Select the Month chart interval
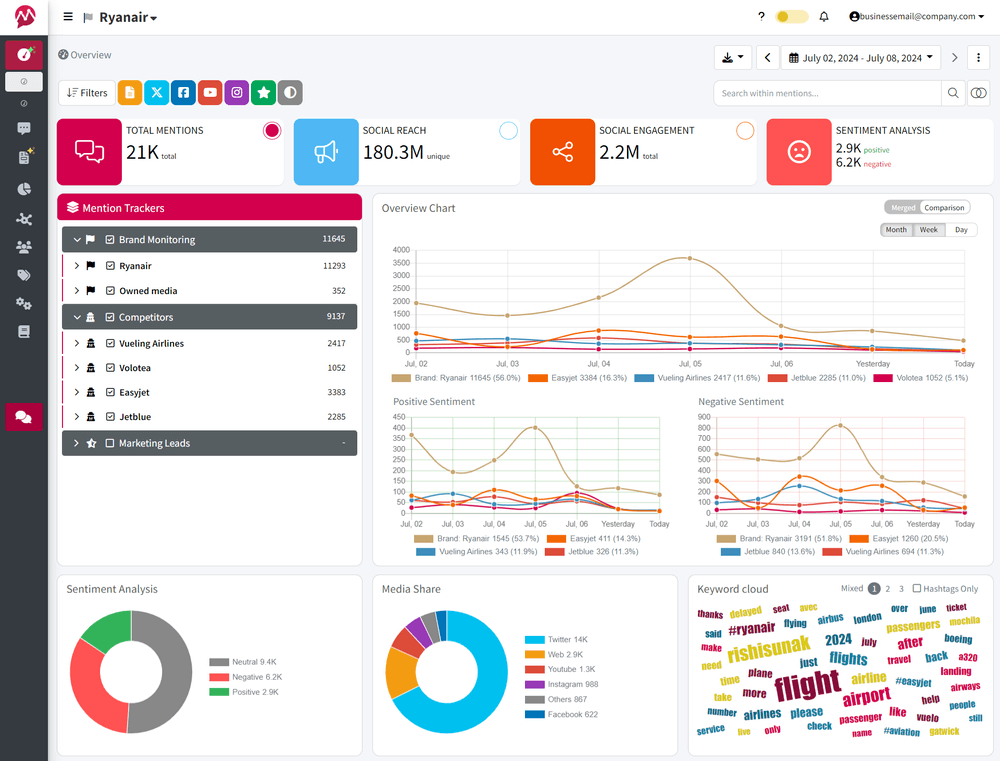This screenshot has width=1000, height=761. 895,230
